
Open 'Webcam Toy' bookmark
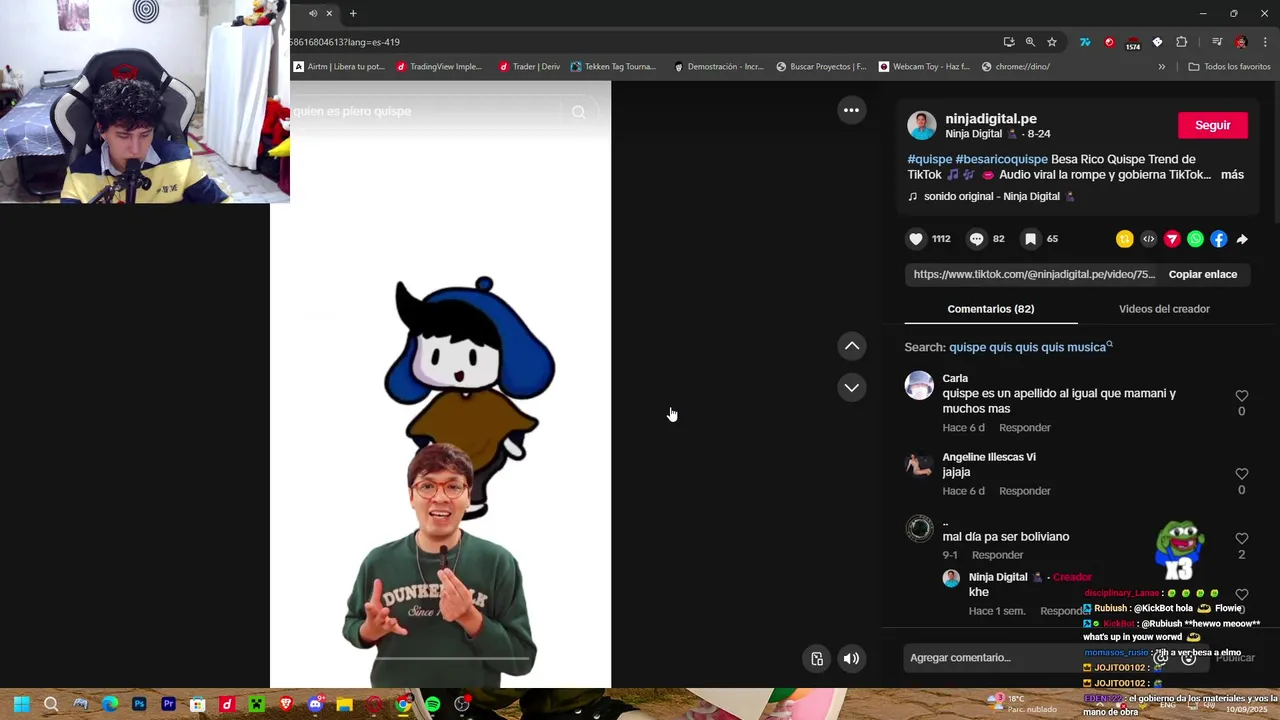tap(924, 67)
